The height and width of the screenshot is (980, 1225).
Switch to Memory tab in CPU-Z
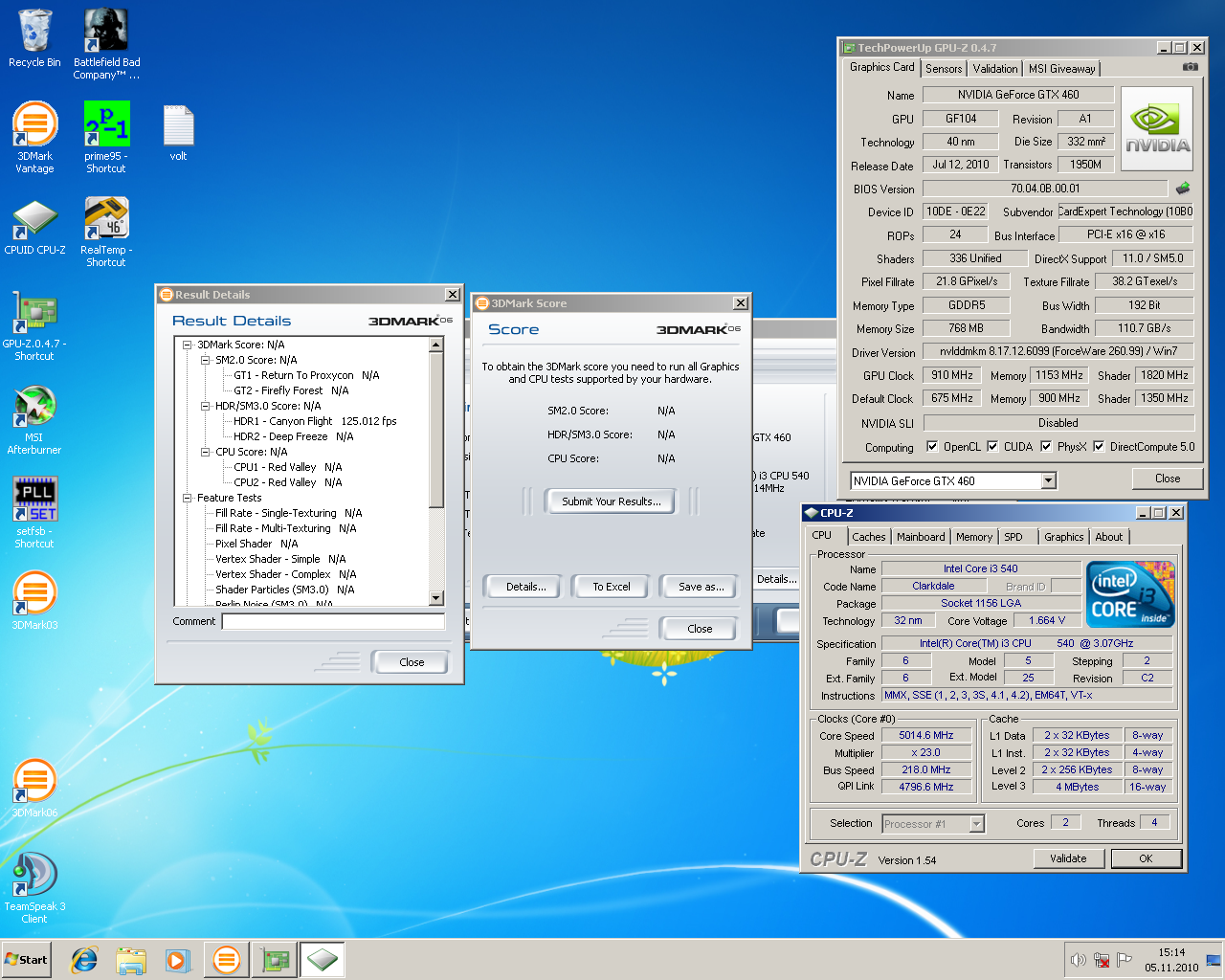[x=974, y=537]
